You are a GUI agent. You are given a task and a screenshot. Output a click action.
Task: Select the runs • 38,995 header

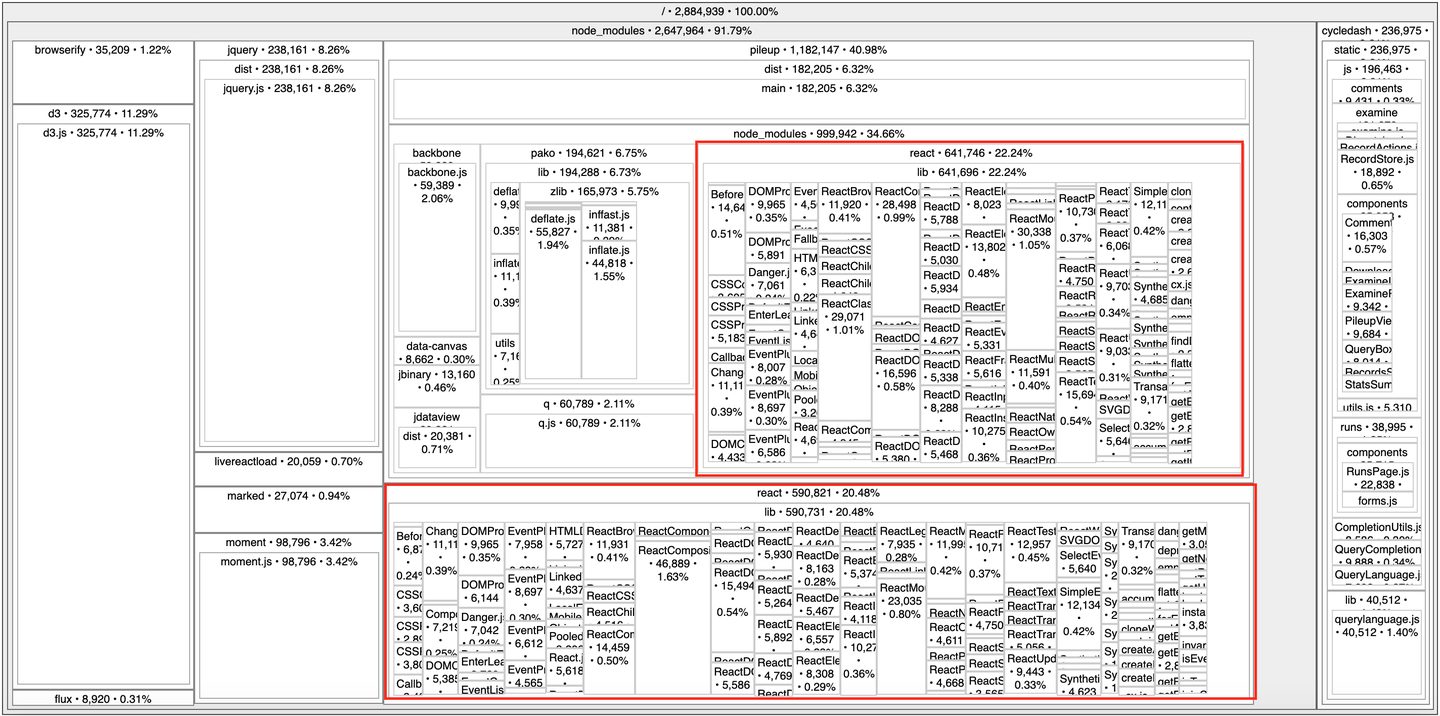pyautogui.click(x=1374, y=428)
